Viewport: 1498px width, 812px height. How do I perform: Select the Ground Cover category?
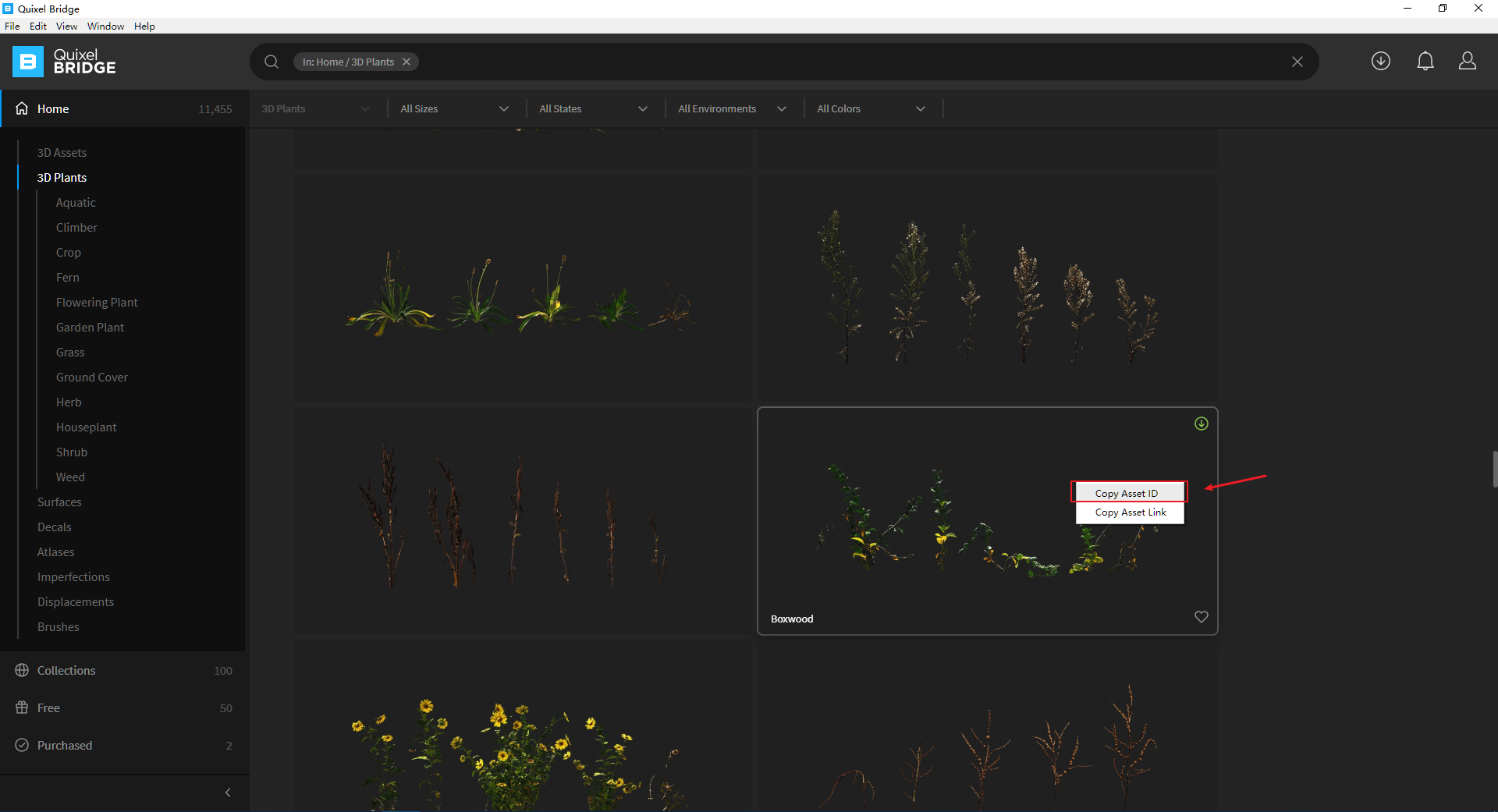tap(92, 377)
